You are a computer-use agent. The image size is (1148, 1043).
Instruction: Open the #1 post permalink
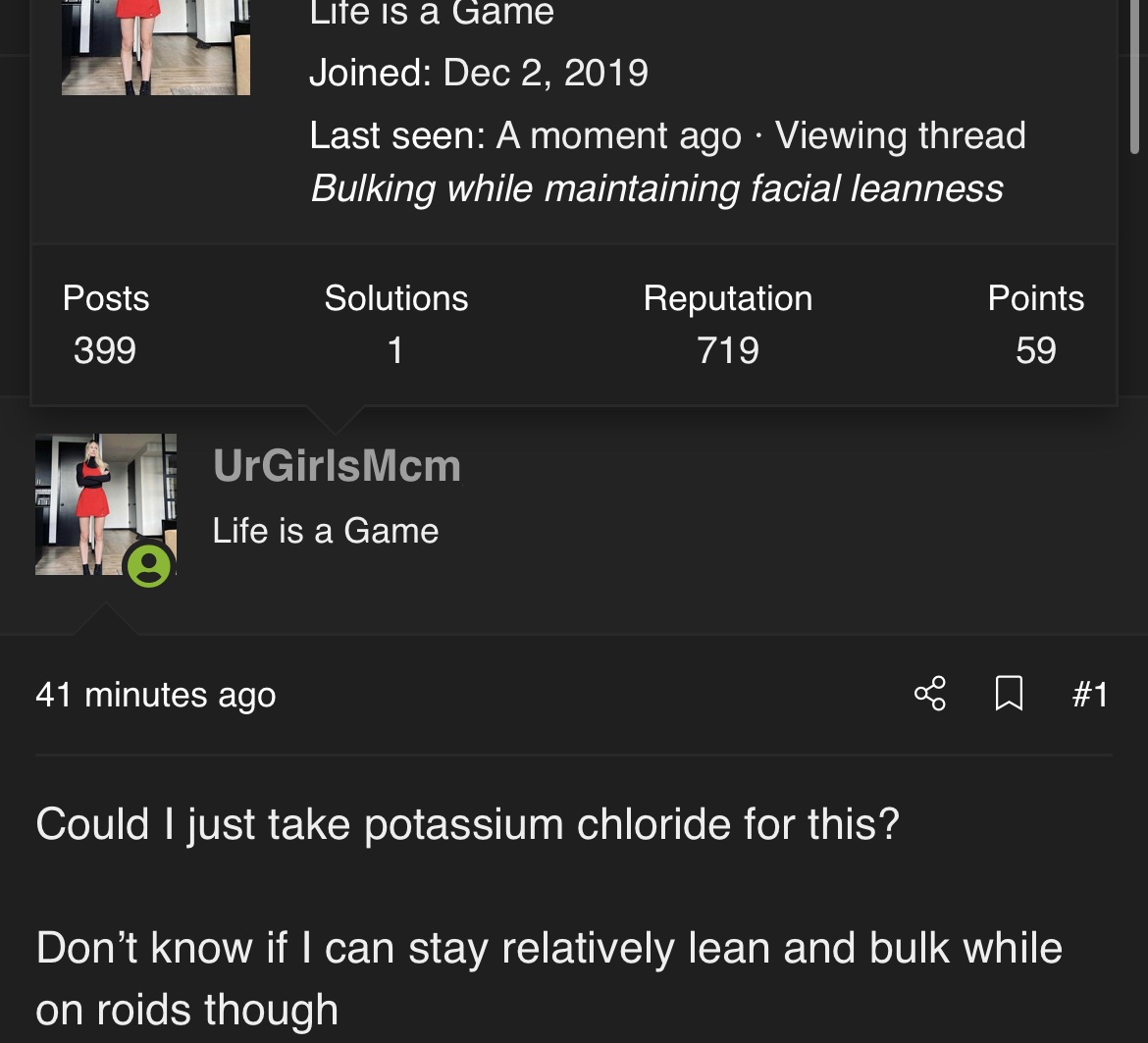click(1090, 695)
